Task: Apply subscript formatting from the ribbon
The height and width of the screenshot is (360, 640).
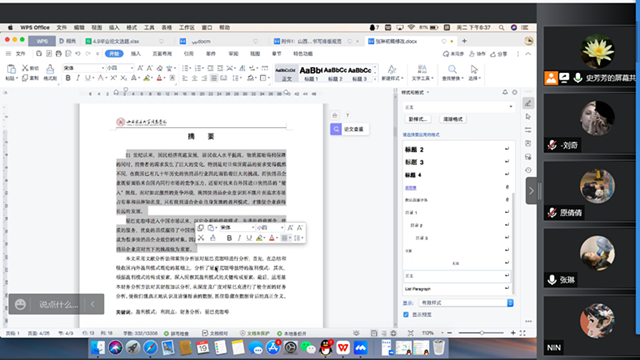Action: tap(123, 78)
